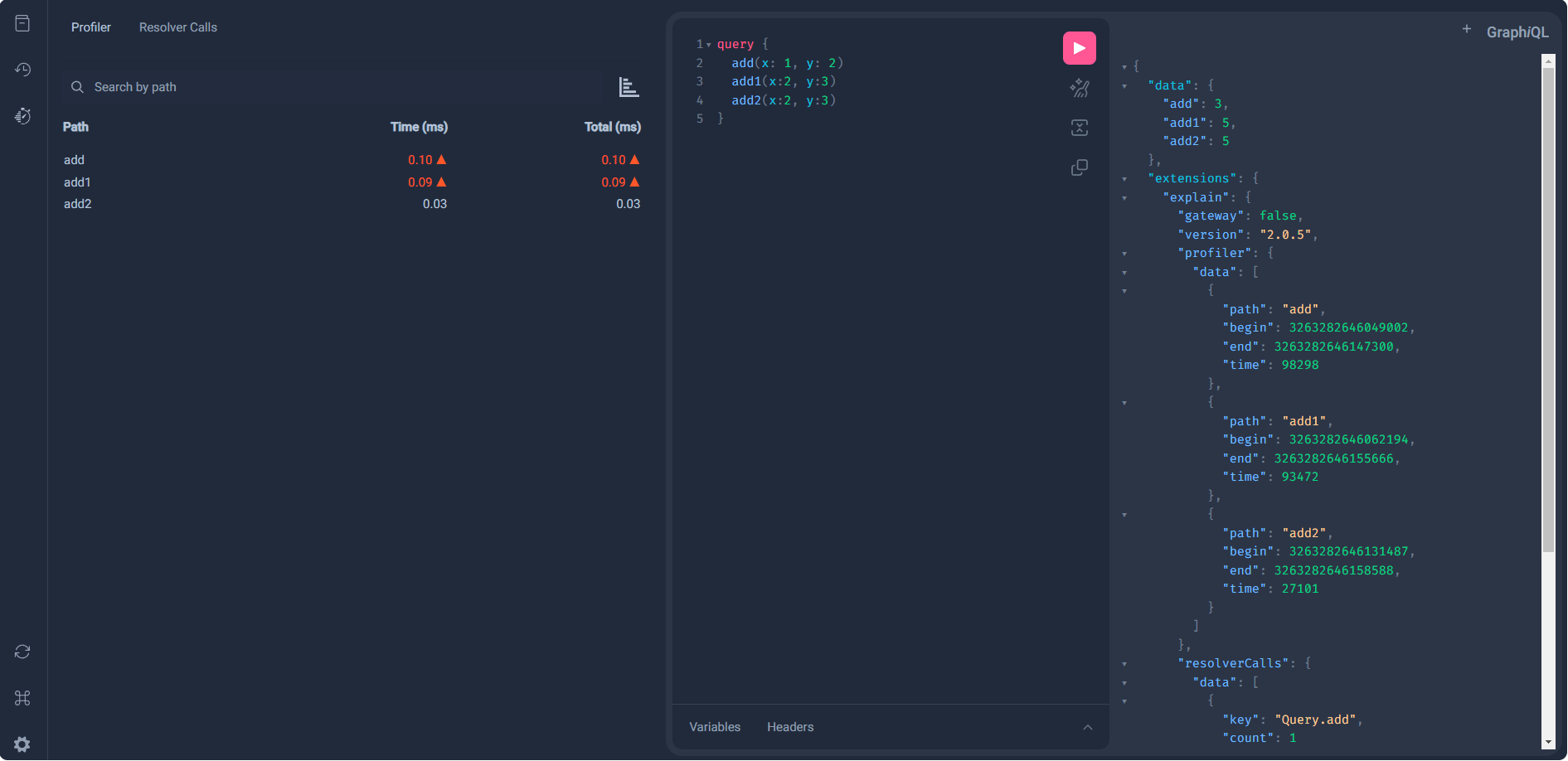Add a new tab plus icon

pyautogui.click(x=1466, y=29)
